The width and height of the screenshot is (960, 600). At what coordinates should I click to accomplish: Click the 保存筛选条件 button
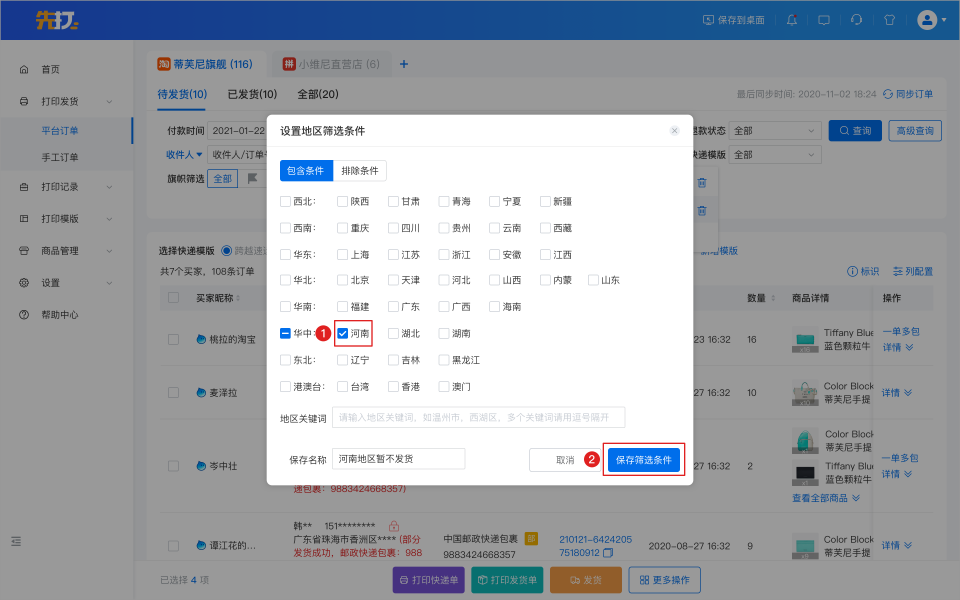[x=644, y=459]
